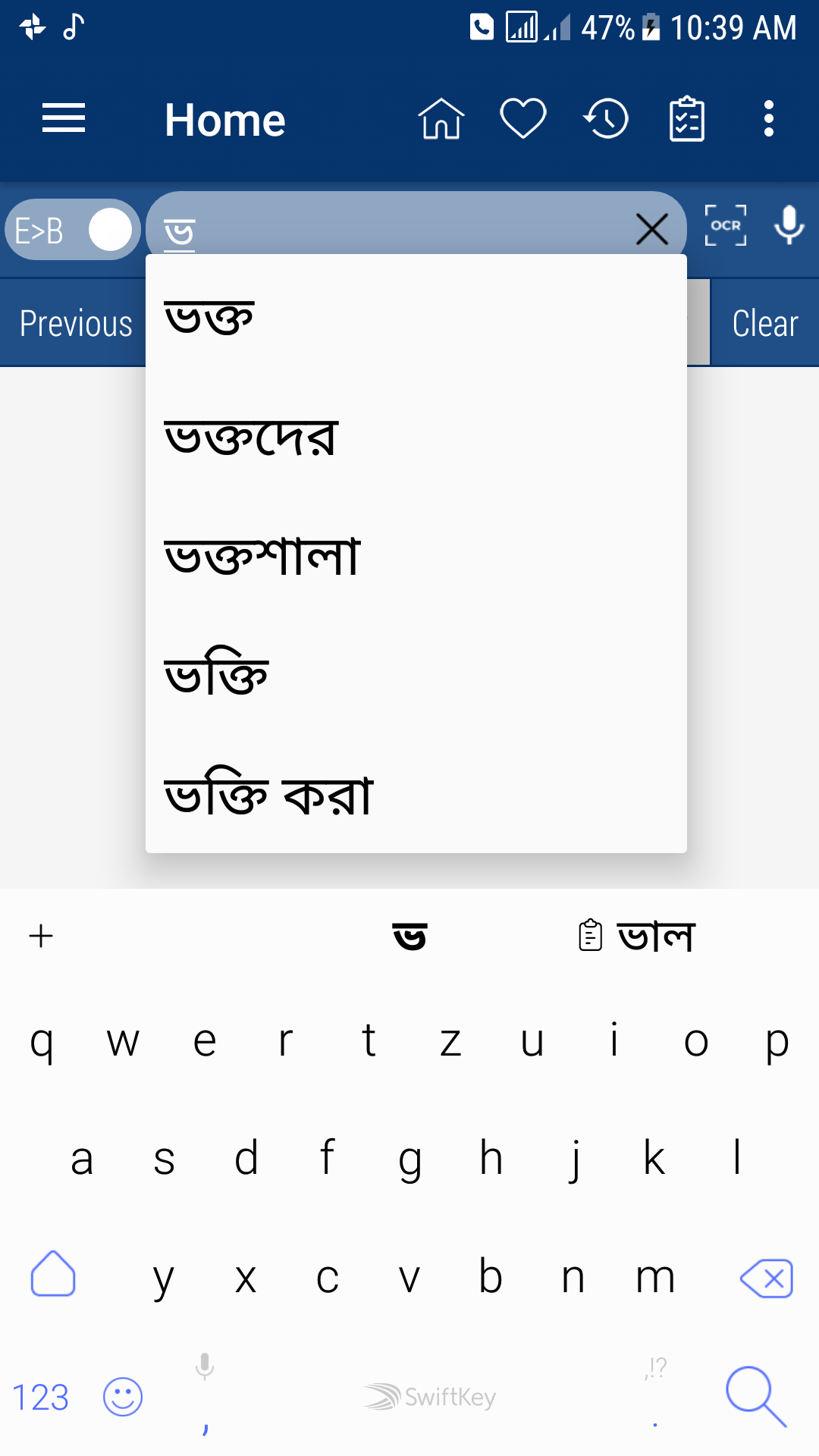Switch to the 123 numeric keyboard

point(41,1397)
